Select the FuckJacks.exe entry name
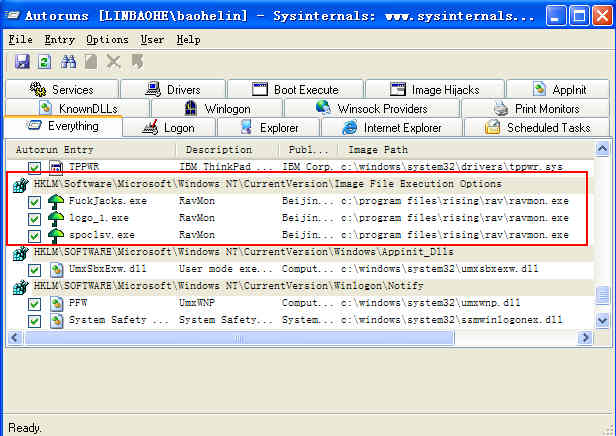The height and width of the screenshot is (436, 616). click(108, 201)
